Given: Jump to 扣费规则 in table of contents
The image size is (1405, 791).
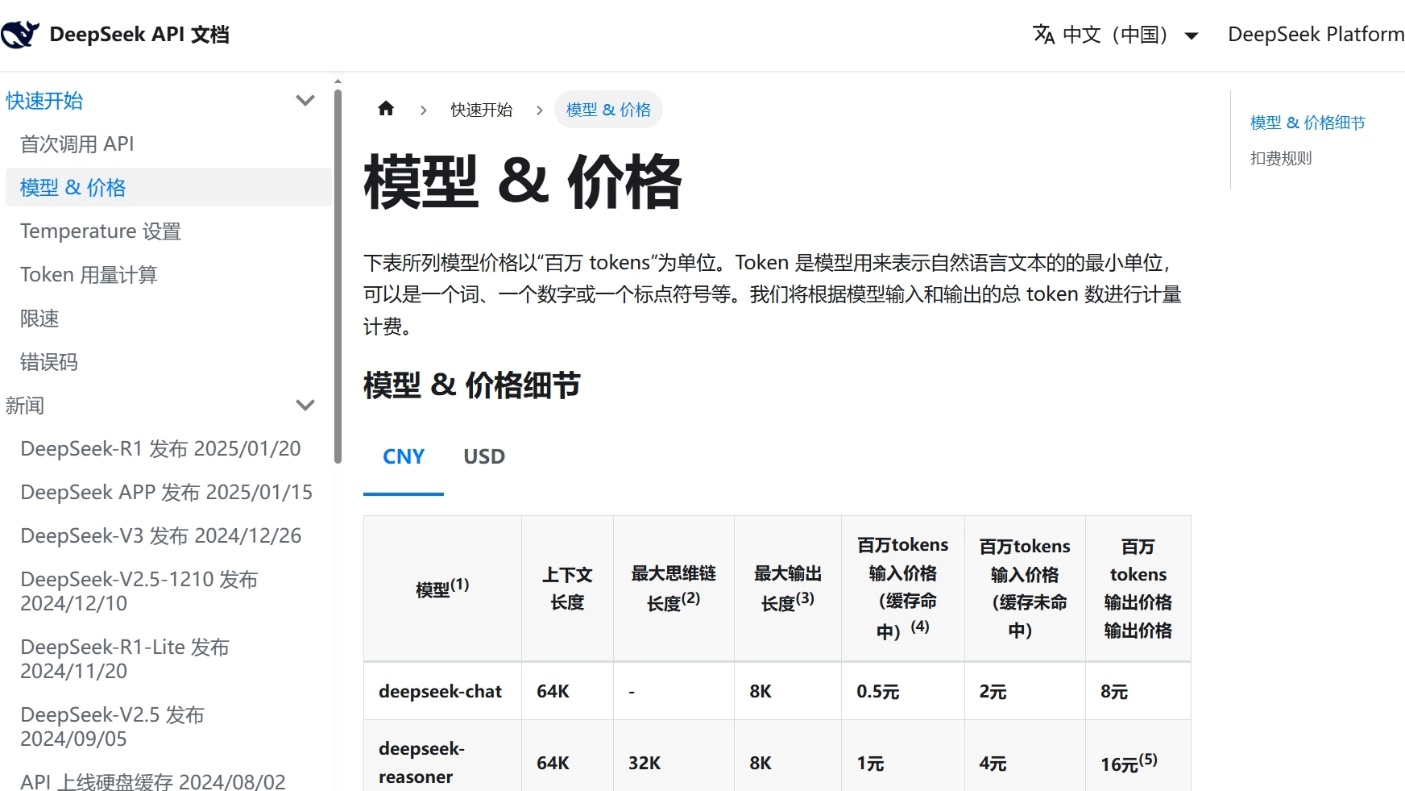Looking at the screenshot, I should click(x=1281, y=158).
